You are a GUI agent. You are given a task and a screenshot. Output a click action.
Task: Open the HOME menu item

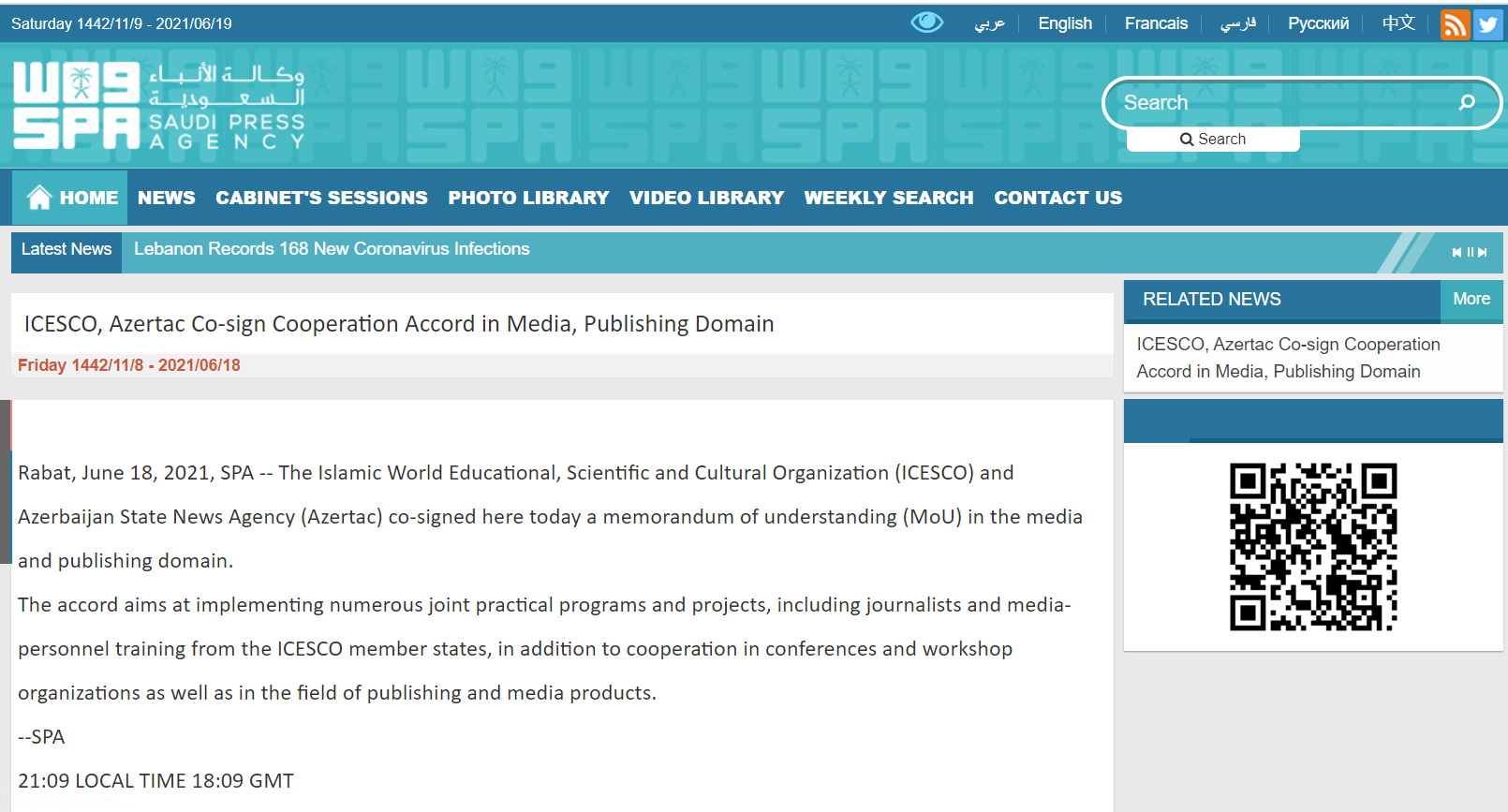tap(72, 198)
